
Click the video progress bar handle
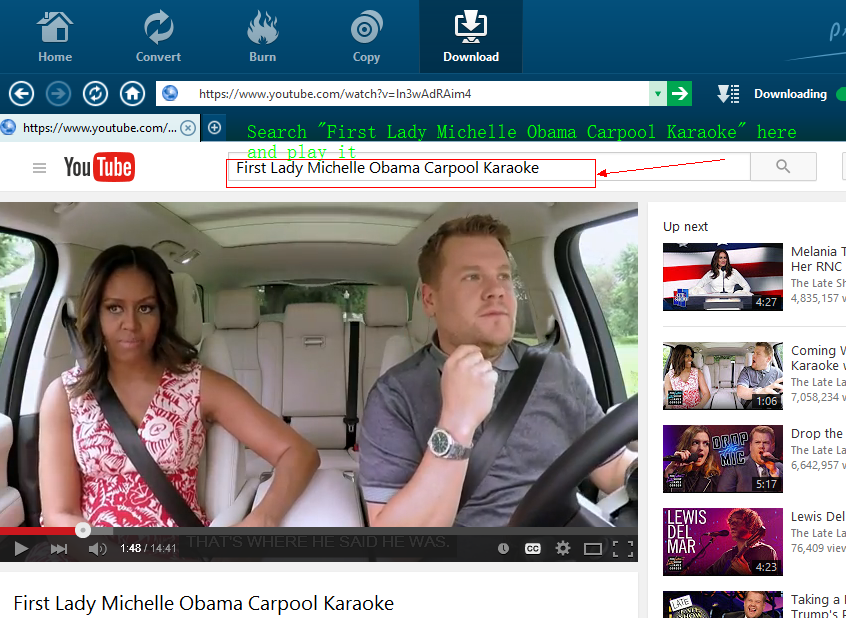(x=83, y=530)
